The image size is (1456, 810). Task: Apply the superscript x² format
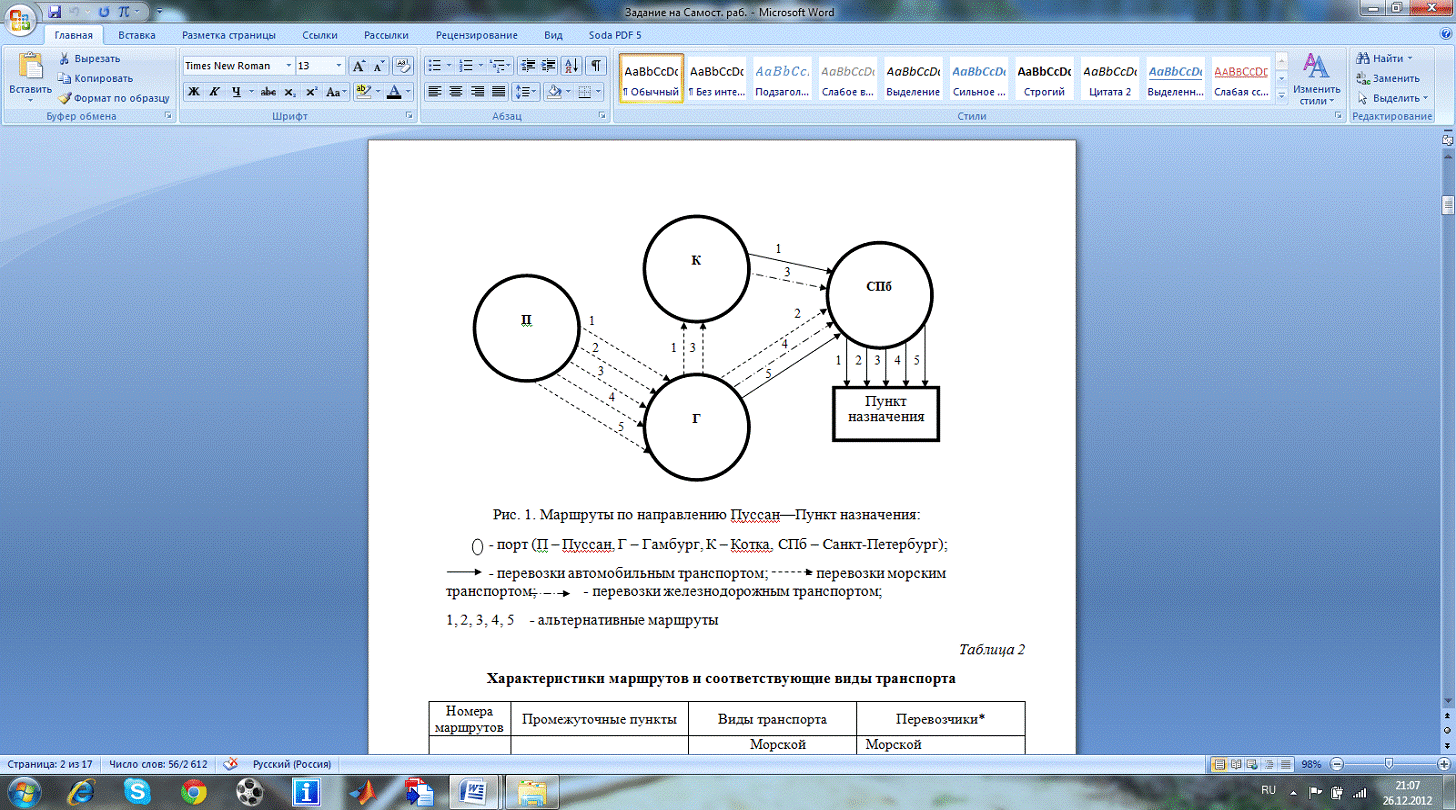point(311,92)
